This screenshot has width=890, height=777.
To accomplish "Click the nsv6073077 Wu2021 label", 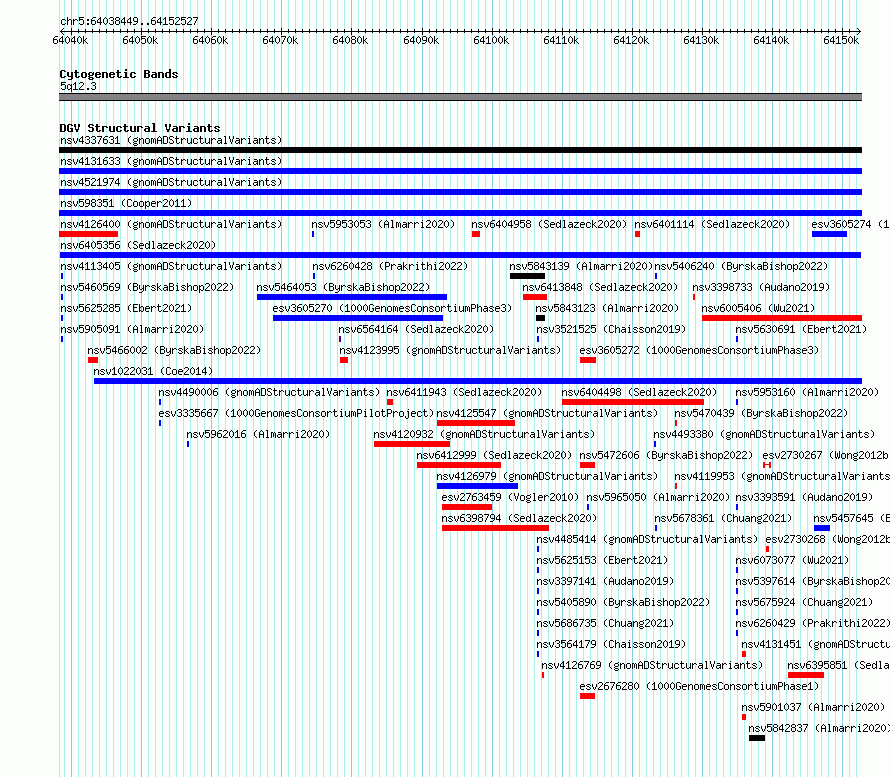I will (792, 560).
